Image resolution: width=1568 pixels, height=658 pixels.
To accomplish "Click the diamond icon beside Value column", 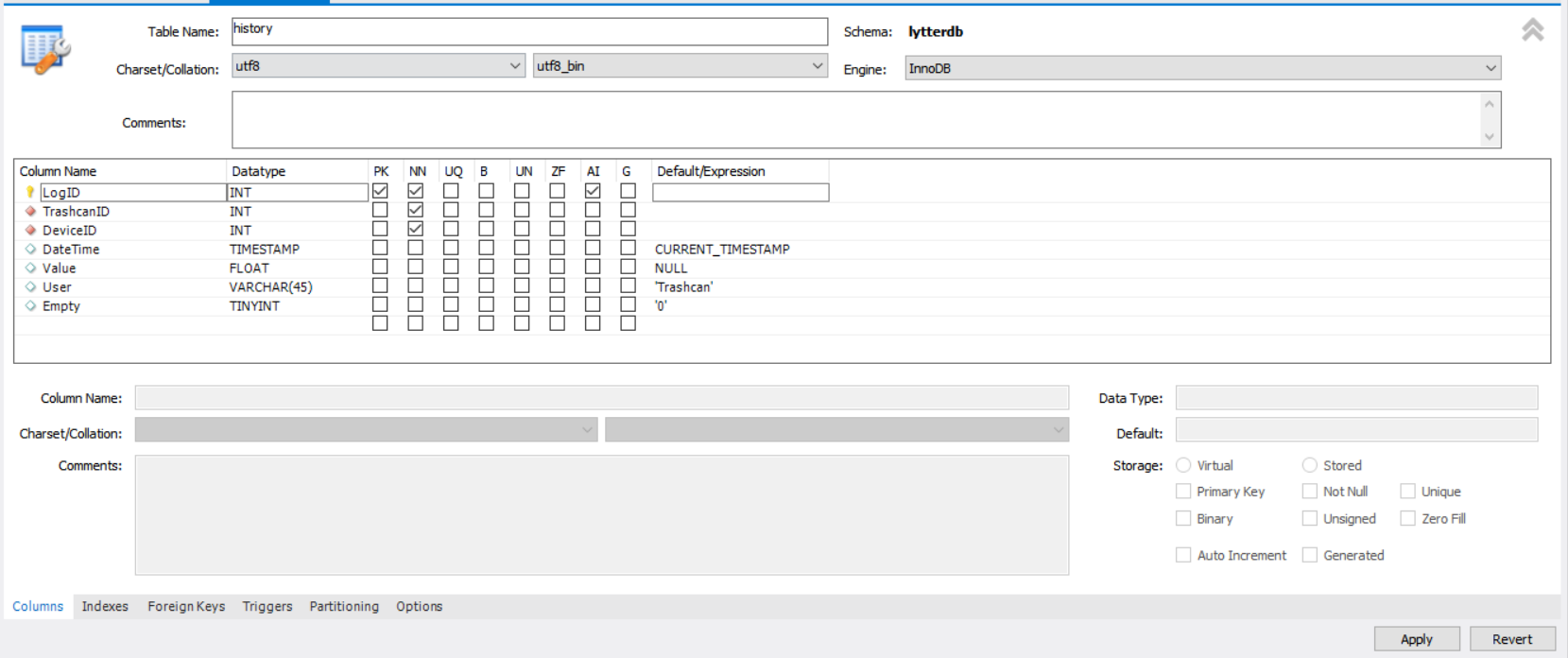I will pos(30,268).
